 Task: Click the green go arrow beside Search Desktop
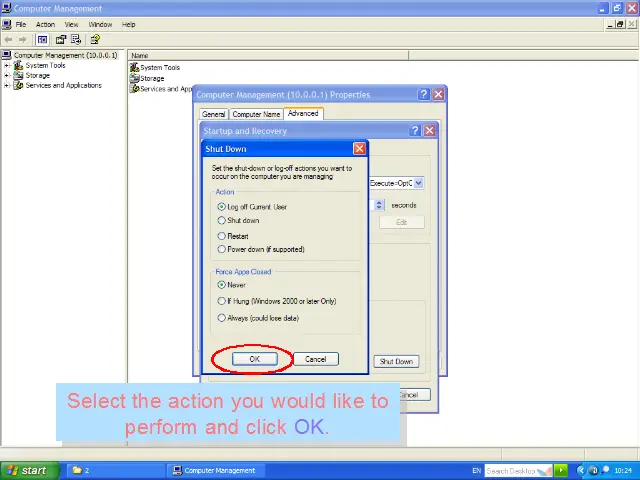(x=561, y=471)
